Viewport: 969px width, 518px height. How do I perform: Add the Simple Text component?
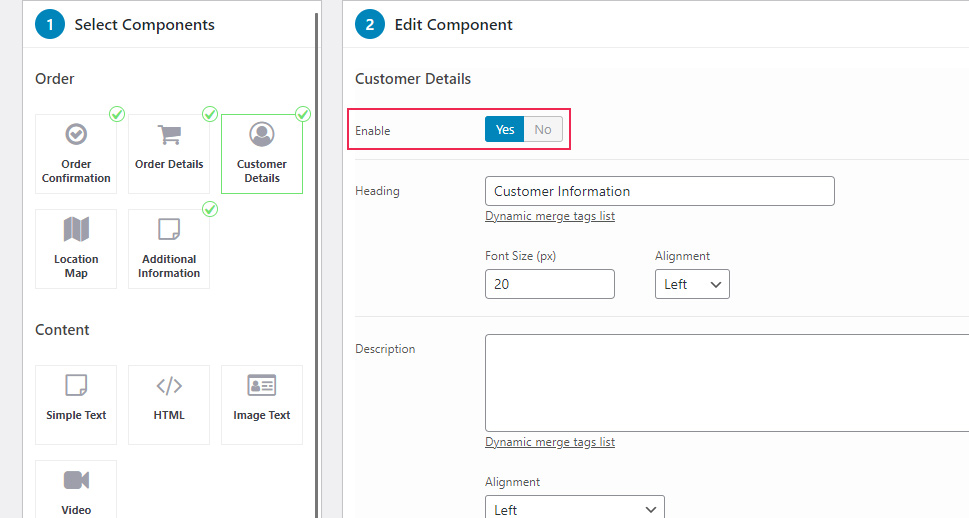pos(76,405)
